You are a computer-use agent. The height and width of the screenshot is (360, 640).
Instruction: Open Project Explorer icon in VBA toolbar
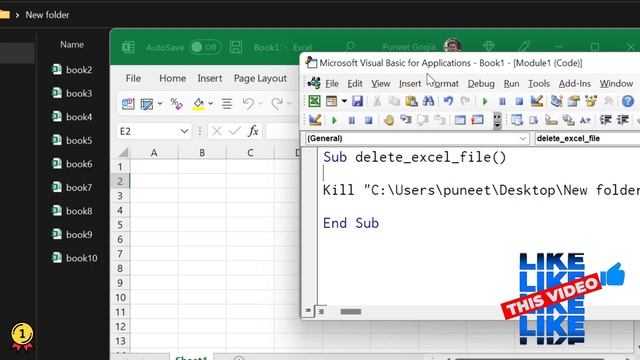[556, 101]
